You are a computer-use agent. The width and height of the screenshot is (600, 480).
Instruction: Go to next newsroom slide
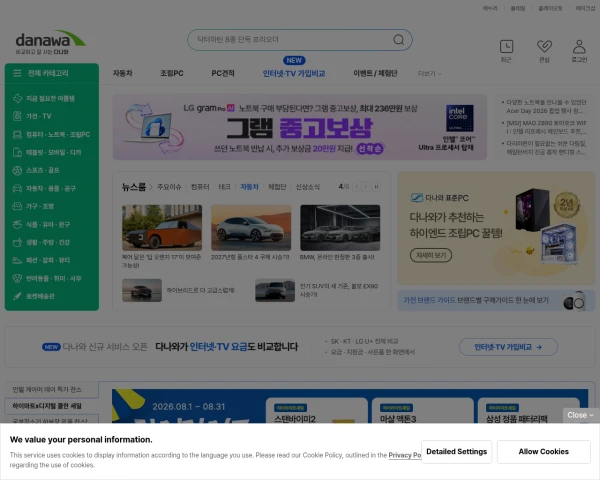coord(366,187)
